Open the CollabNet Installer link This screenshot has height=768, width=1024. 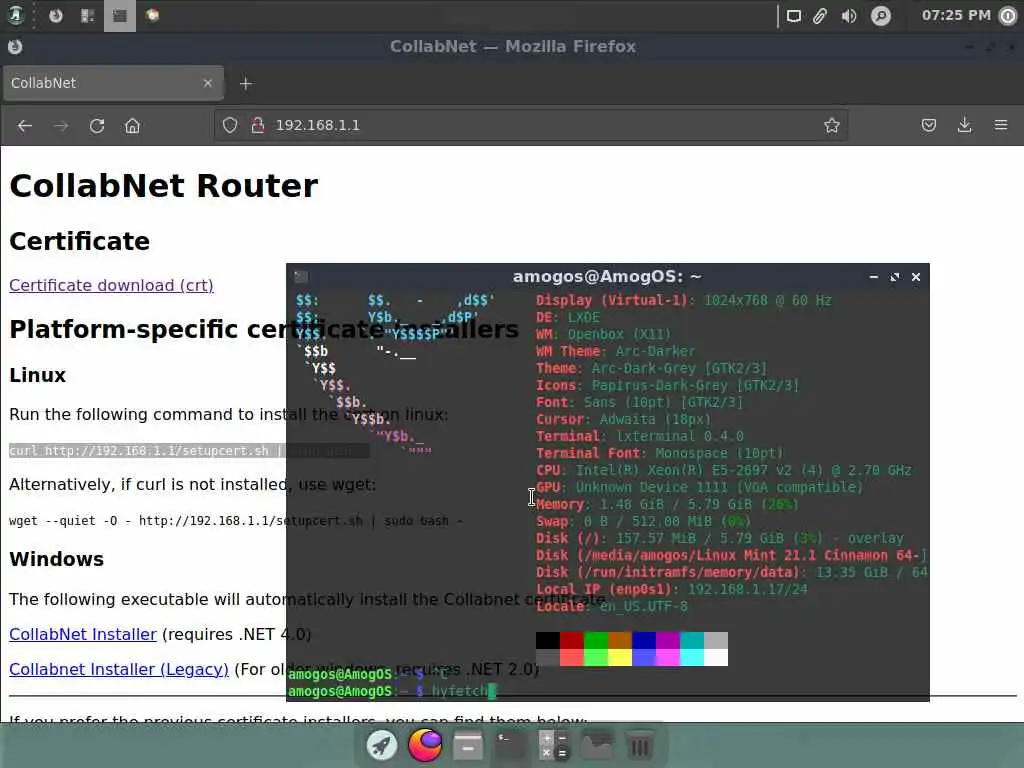click(x=83, y=634)
